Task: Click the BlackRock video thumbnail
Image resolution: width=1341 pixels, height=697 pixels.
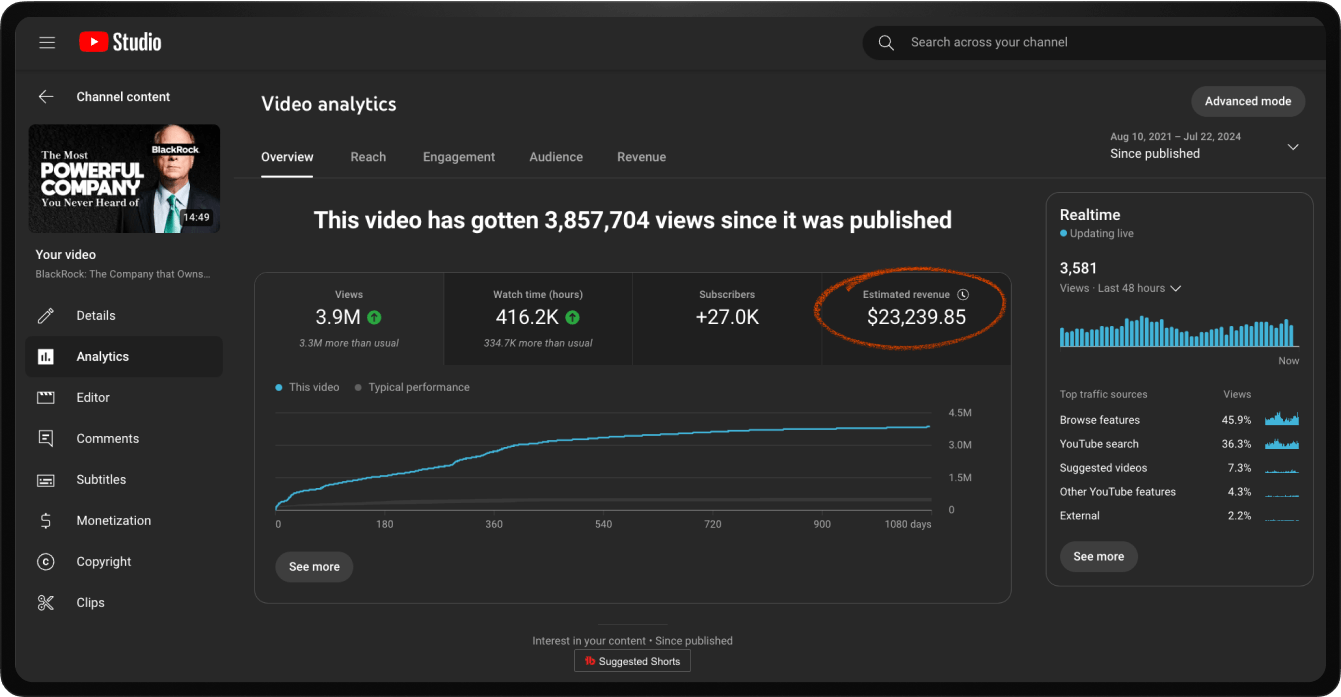Action: pyautogui.click(x=124, y=179)
